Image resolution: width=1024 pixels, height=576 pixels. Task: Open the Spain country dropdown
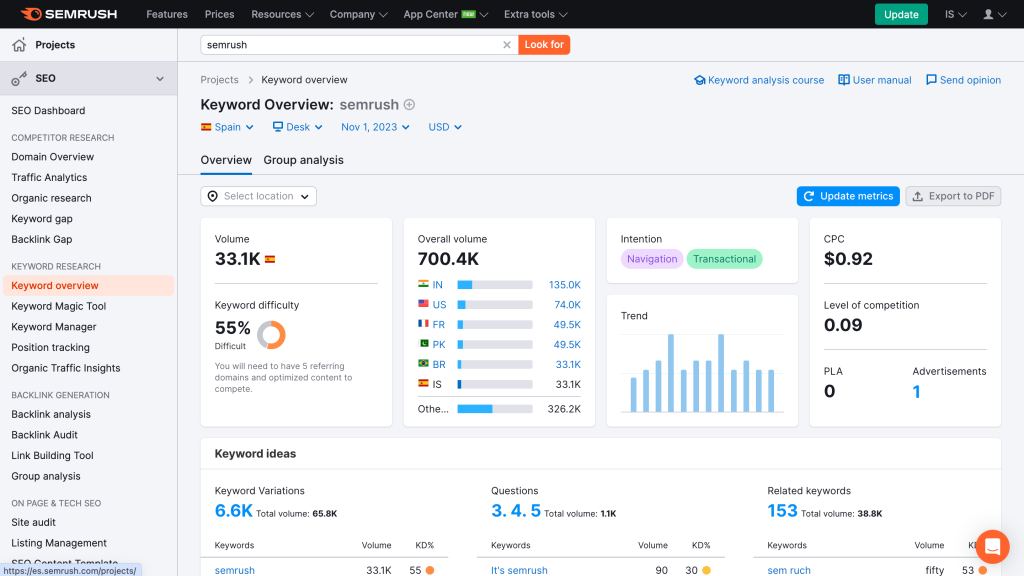227,127
